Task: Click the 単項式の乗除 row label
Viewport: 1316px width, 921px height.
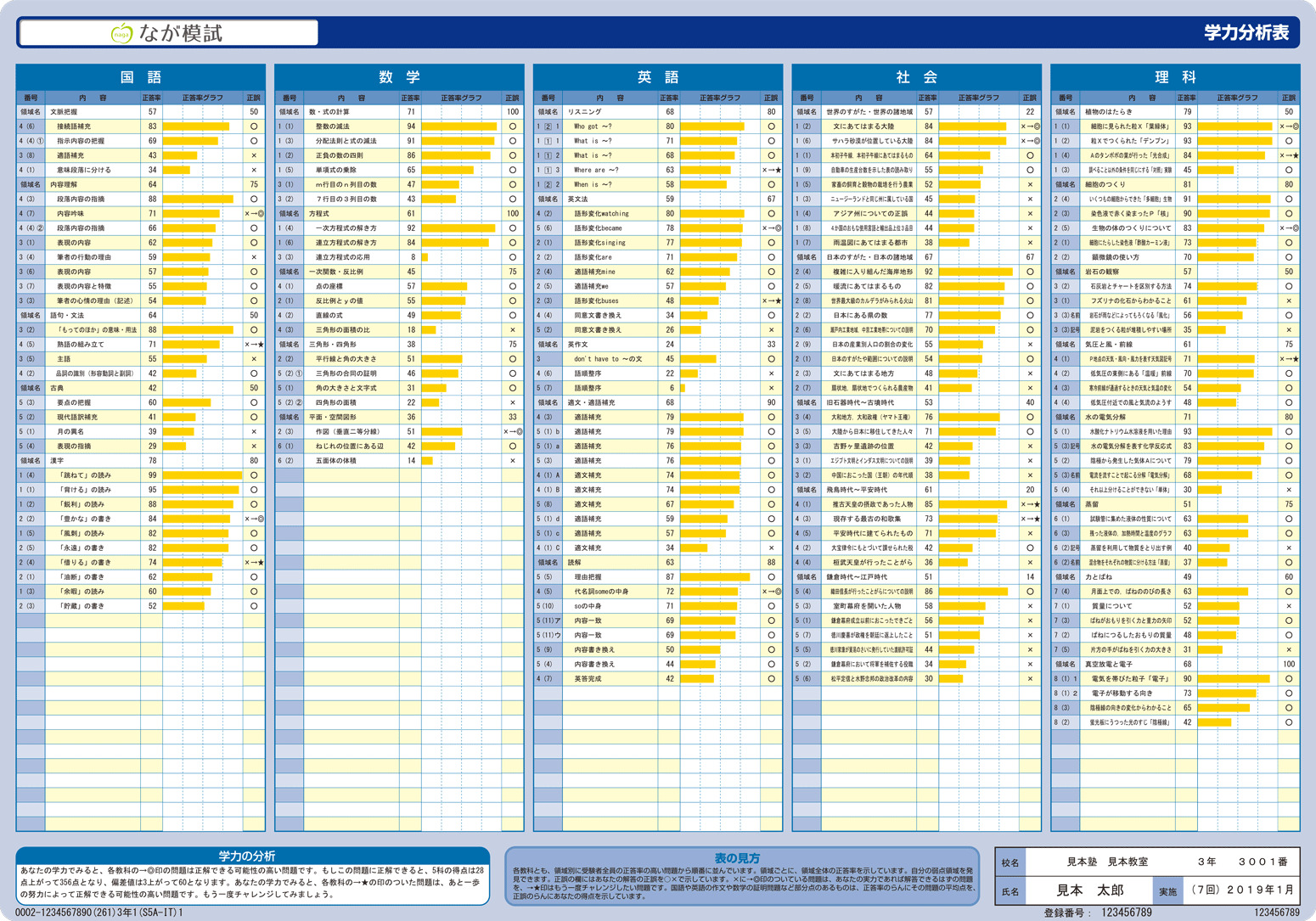Action: tap(335, 170)
